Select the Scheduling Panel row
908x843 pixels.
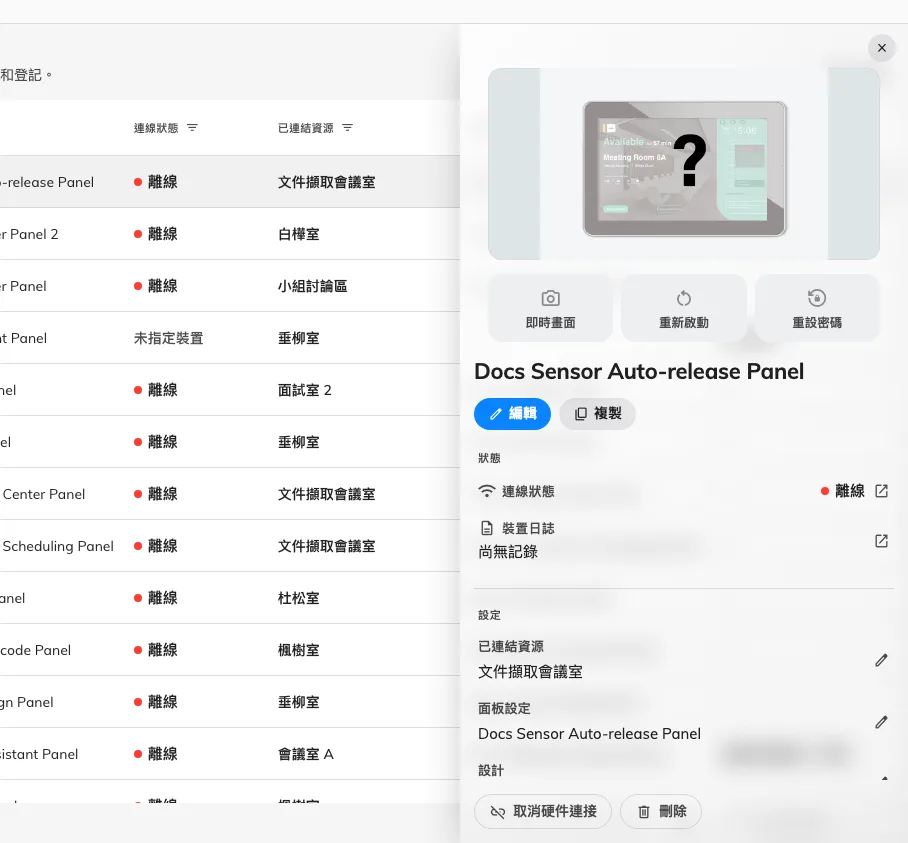[x=230, y=546]
